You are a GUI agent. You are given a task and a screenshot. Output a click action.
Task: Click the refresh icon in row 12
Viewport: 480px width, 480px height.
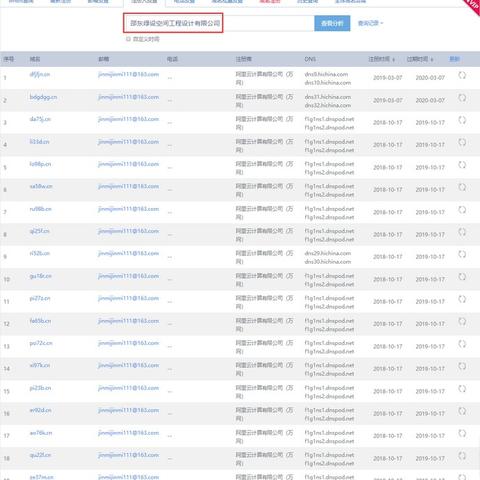pos(462,322)
